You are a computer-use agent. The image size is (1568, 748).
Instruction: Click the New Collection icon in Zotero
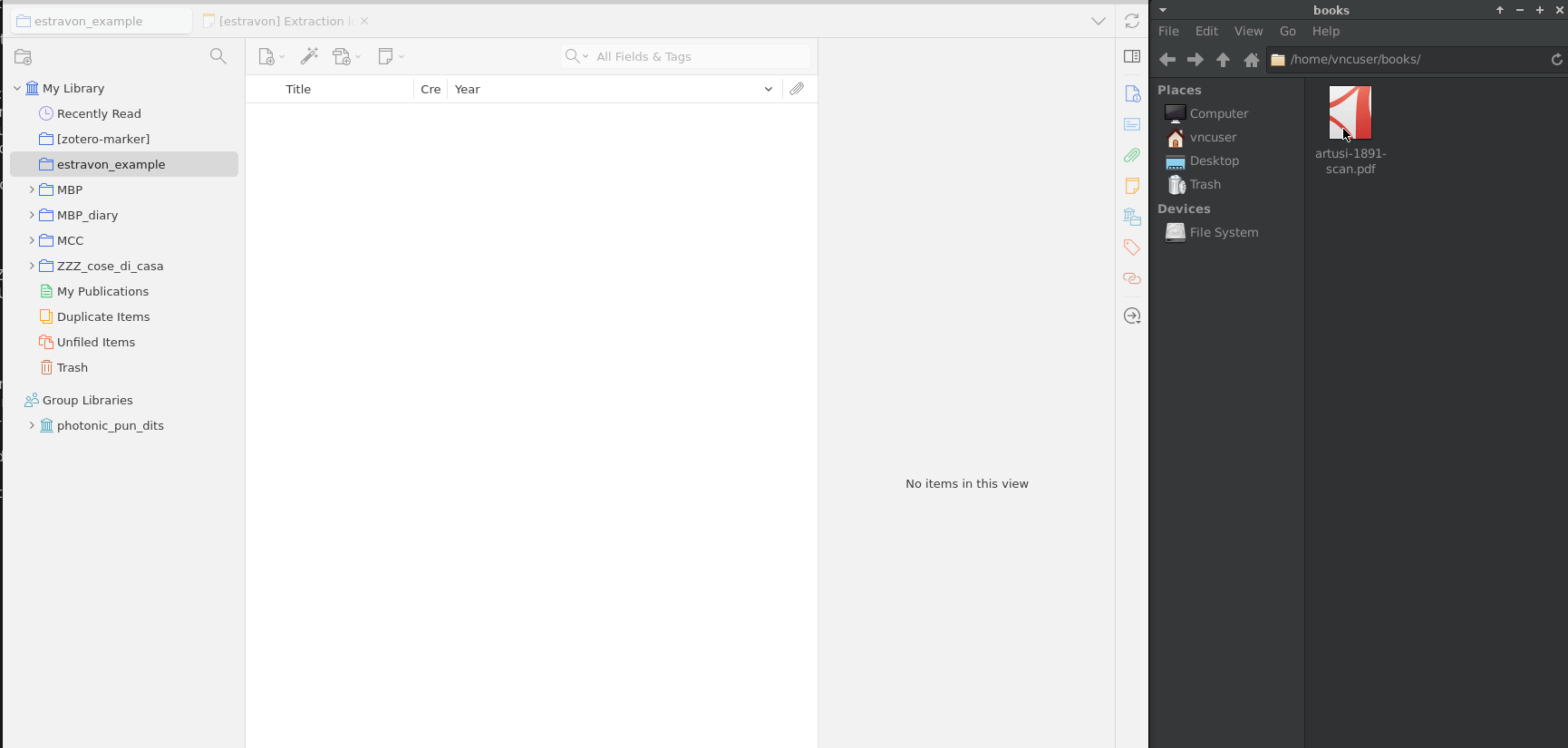tap(24, 57)
